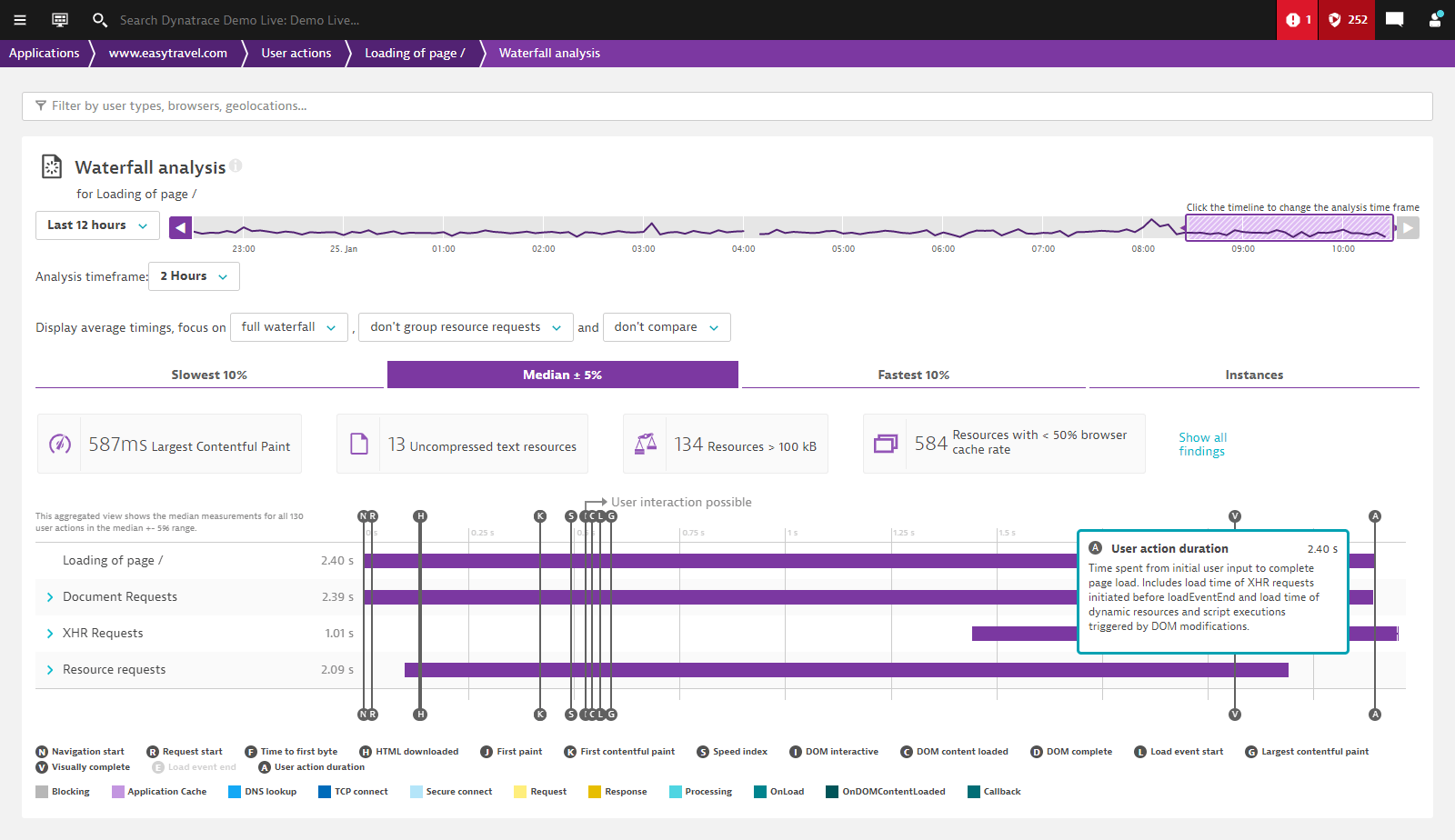
Task: Click the top G marker for Largest contentful paint
Action: click(612, 516)
